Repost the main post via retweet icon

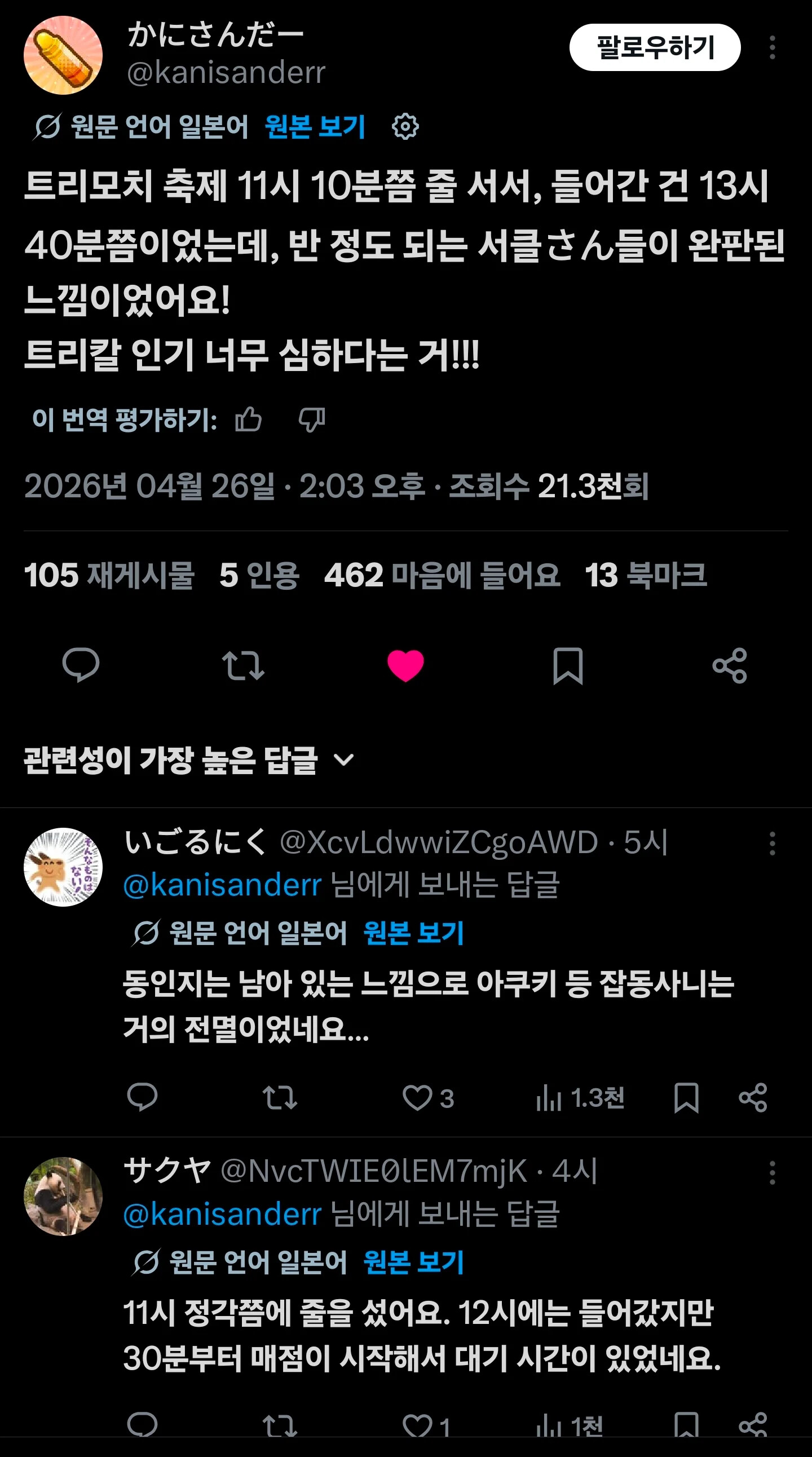[x=243, y=665]
